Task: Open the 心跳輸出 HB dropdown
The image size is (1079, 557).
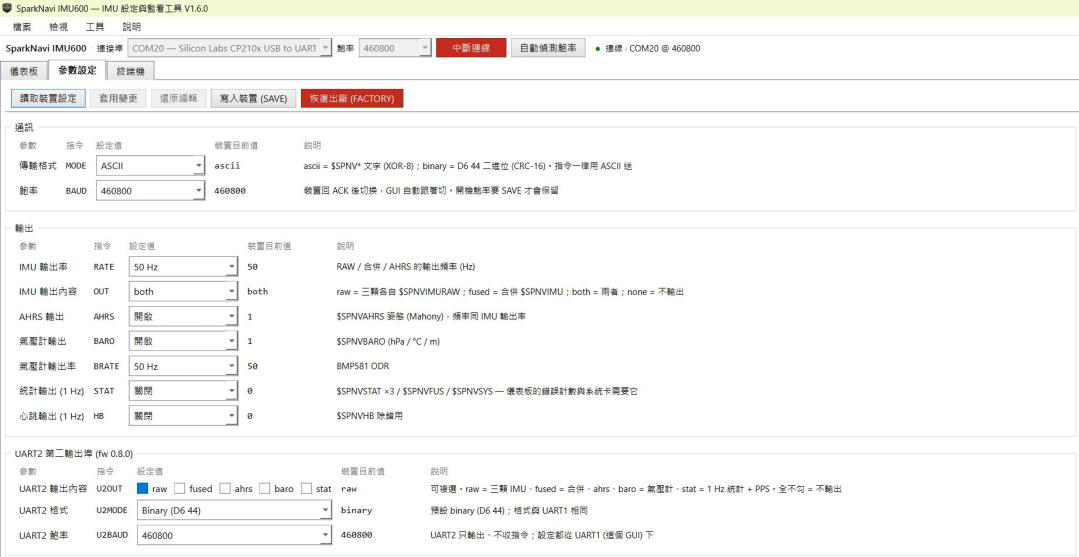Action: 183,416
